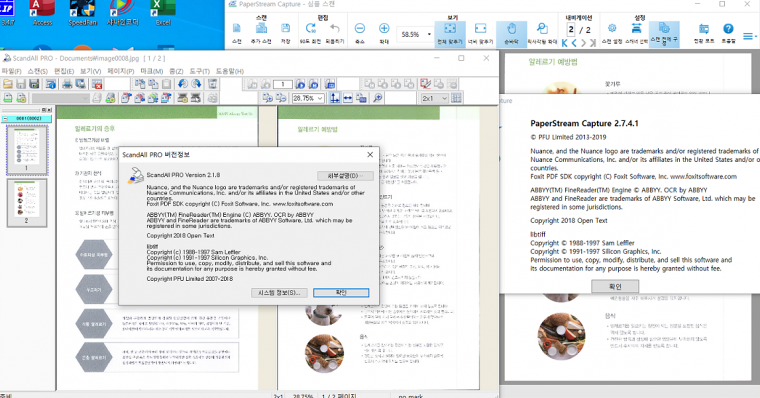760x398 pixels.
Task: Open the 28.75% zoom dropdown
Action: [307, 98]
